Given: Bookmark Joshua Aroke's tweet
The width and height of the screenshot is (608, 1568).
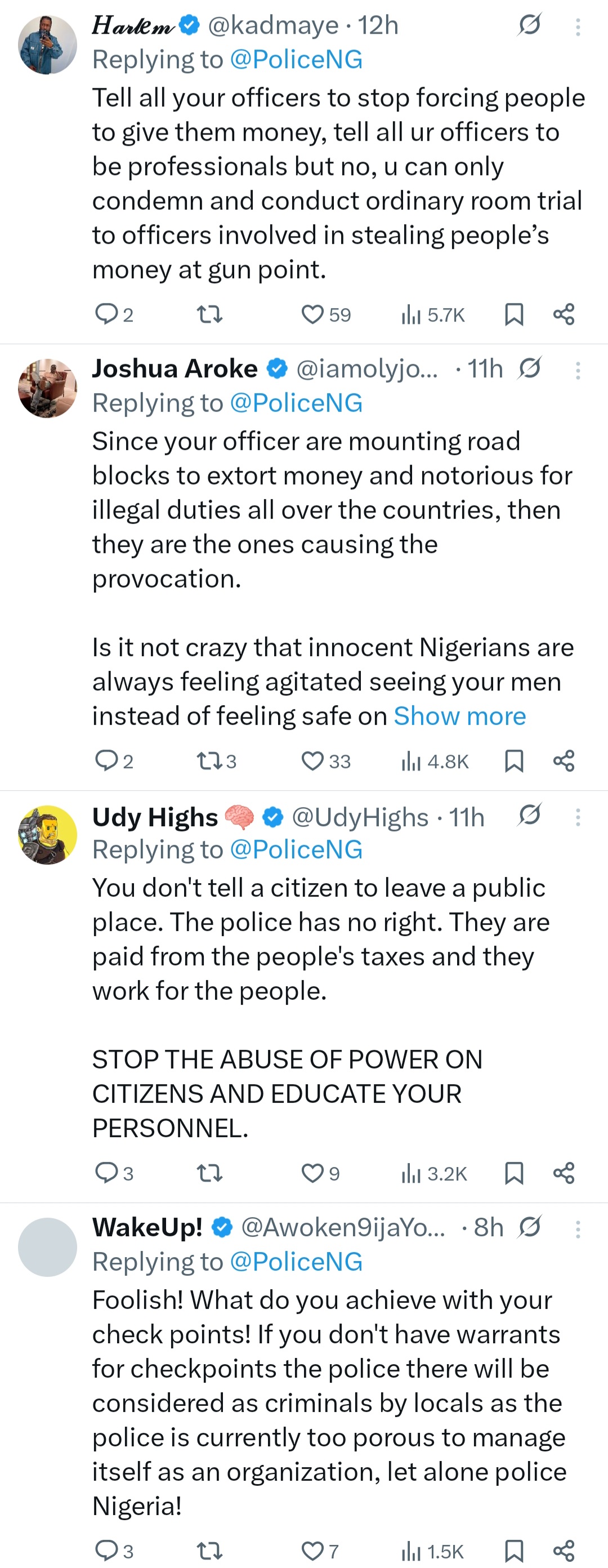Looking at the screenshot, I should (x=515, y=761).
